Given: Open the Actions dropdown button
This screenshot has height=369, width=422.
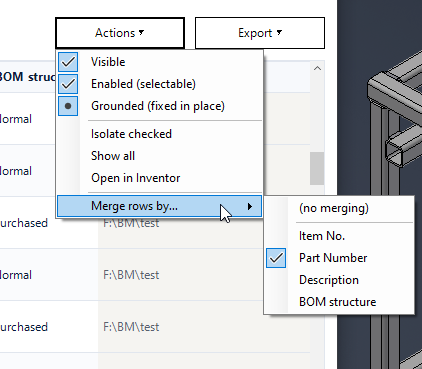Looking at the screenshot, I should tap(120, 33).
